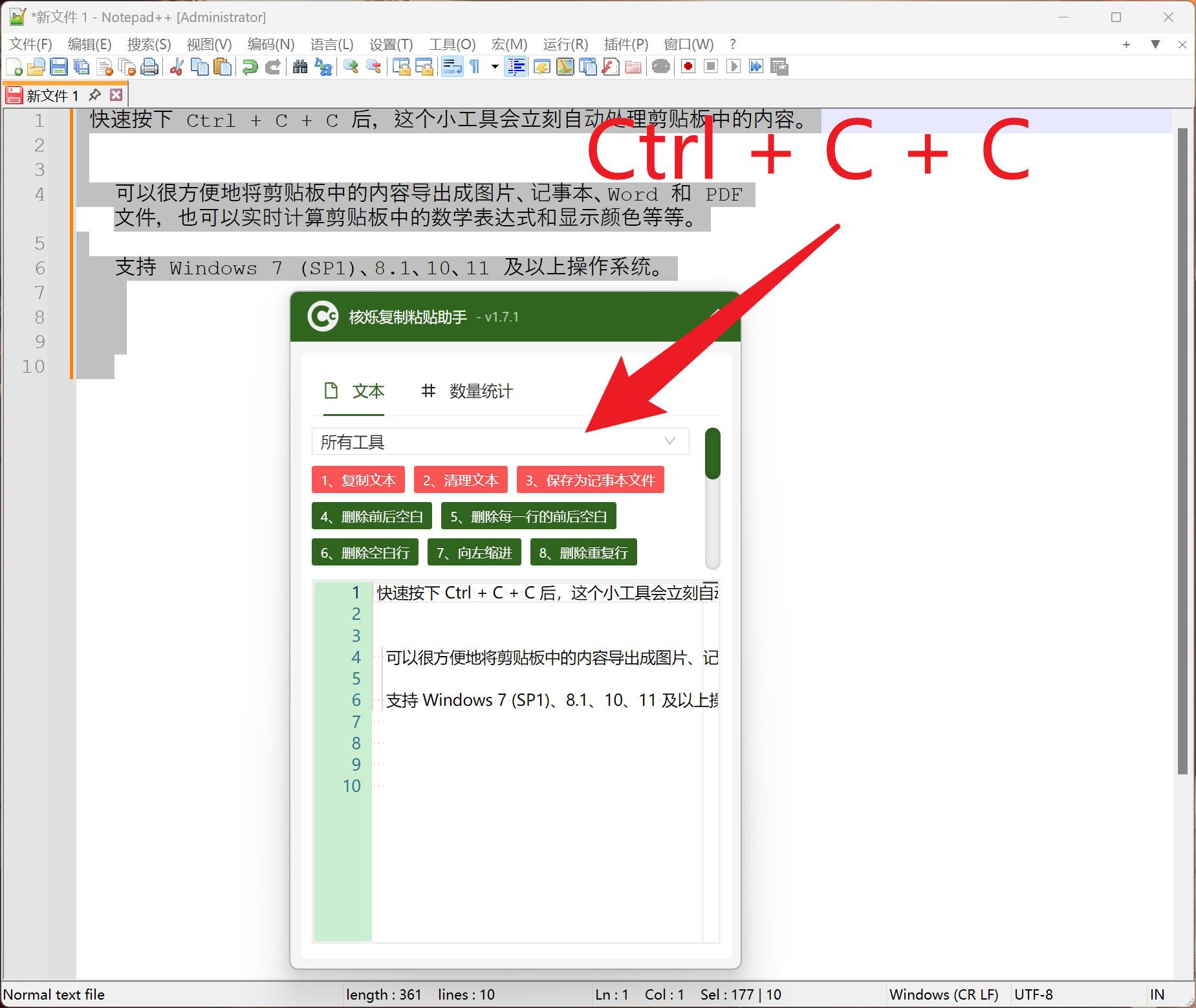Screen dimensions: 1196x1008
Task: Paste from the clipboard
Action: pyautogui.click(x=223, y=67)
